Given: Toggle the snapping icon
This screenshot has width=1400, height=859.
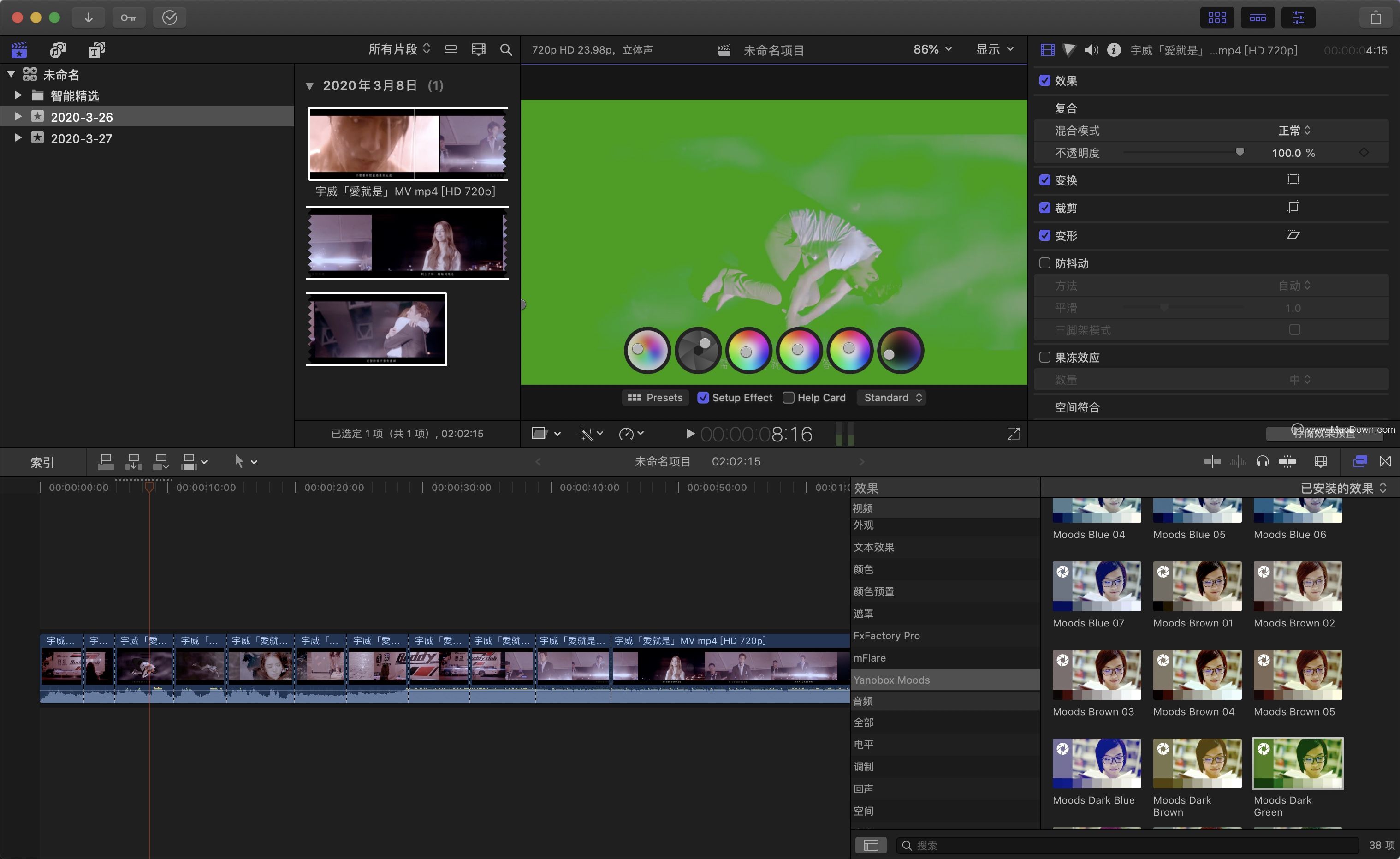Looking at the screenshot, I should coord(1287,462).
